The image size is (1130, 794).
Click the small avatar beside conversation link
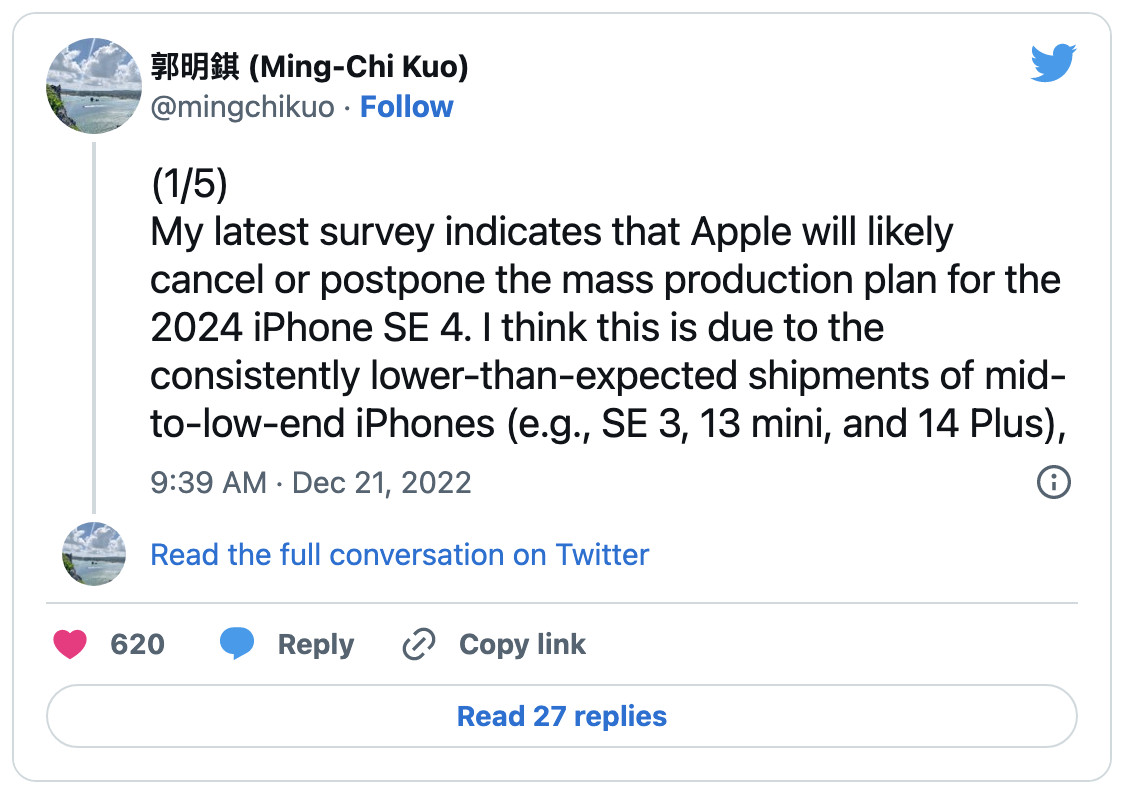(94, 553)
